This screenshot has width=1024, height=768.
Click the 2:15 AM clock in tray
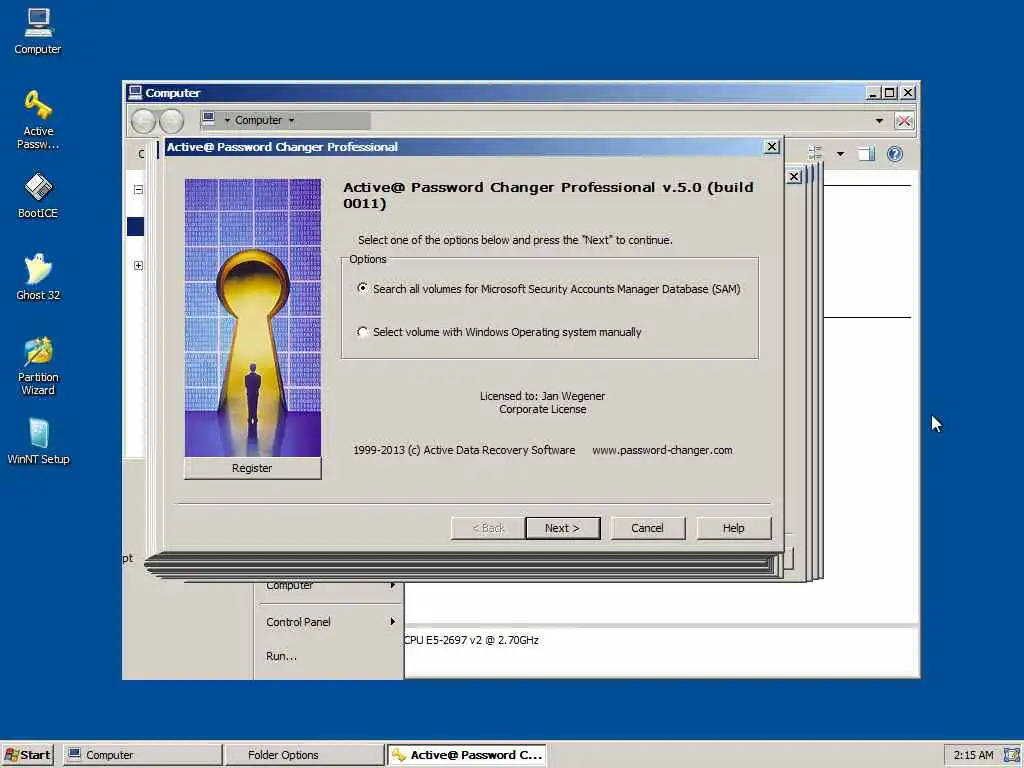(x=973, y=755)
